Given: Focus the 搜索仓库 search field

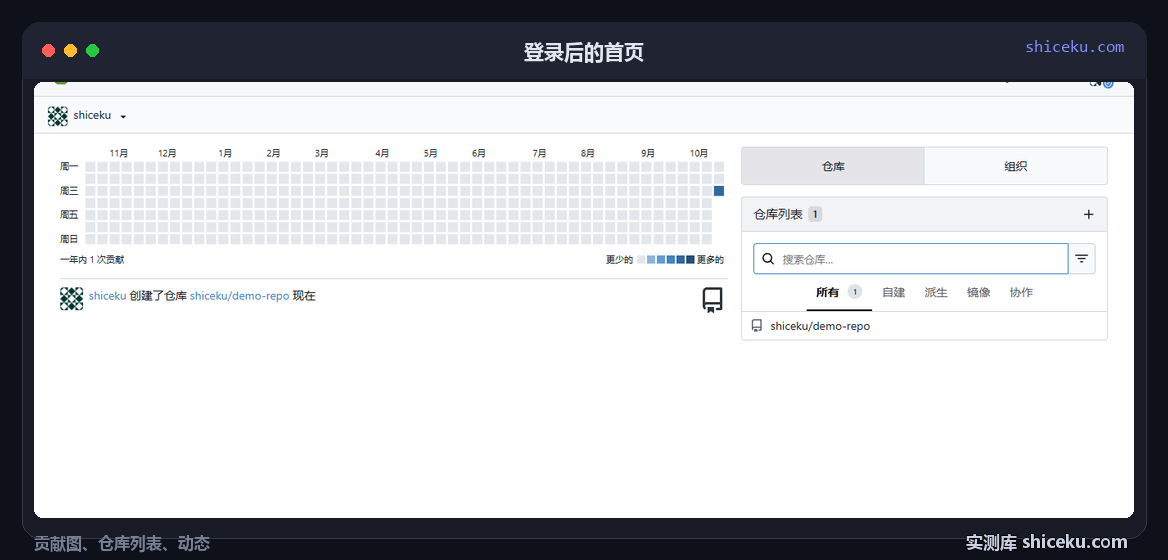Looking at the screenshot, I should click(910, 259).
